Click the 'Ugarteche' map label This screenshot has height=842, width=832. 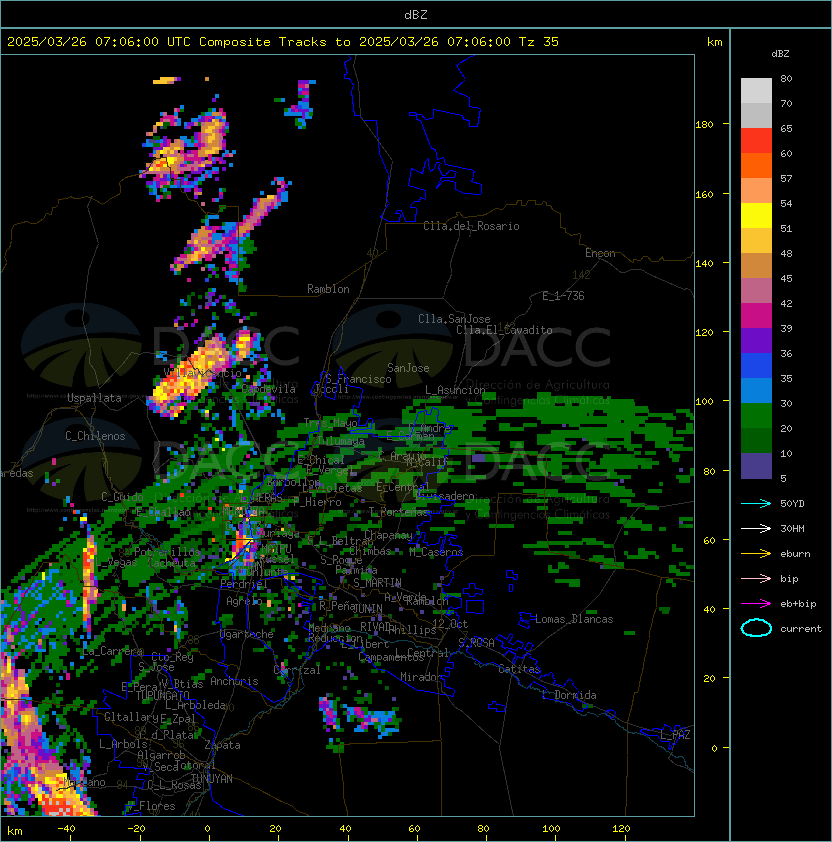(247, 634)
